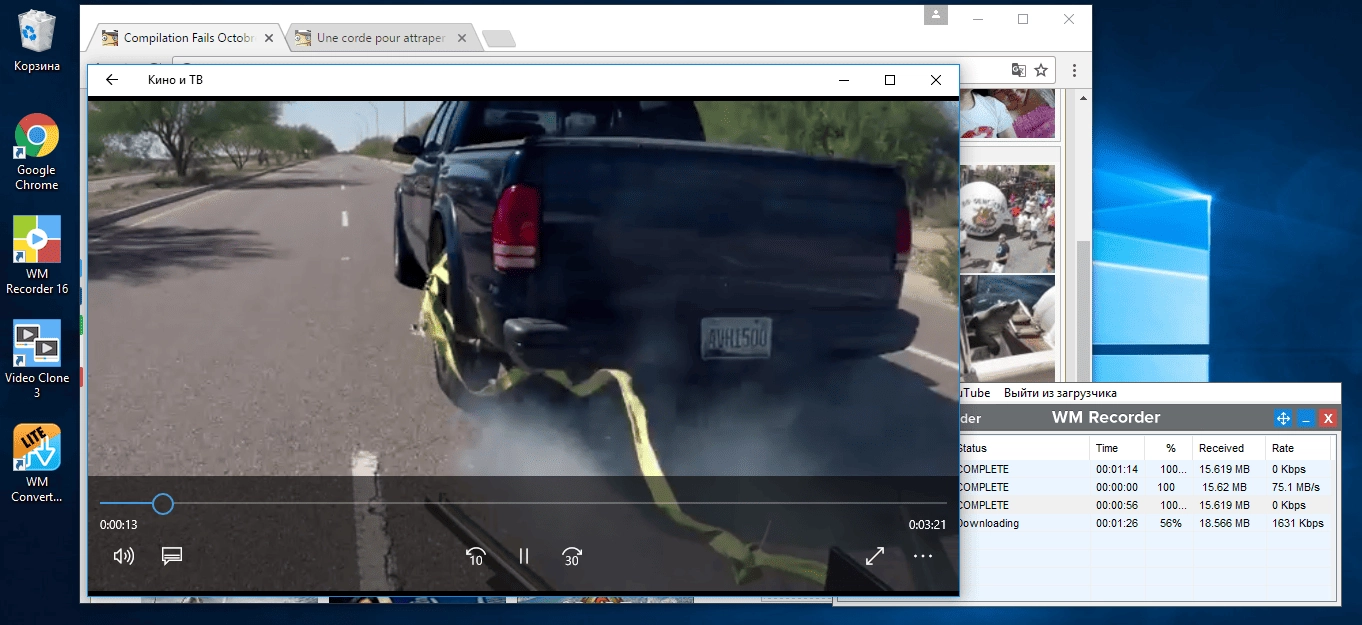Screen dimensions: 1362x625
Task: Switch player to full screen
Action: [875, 556]
